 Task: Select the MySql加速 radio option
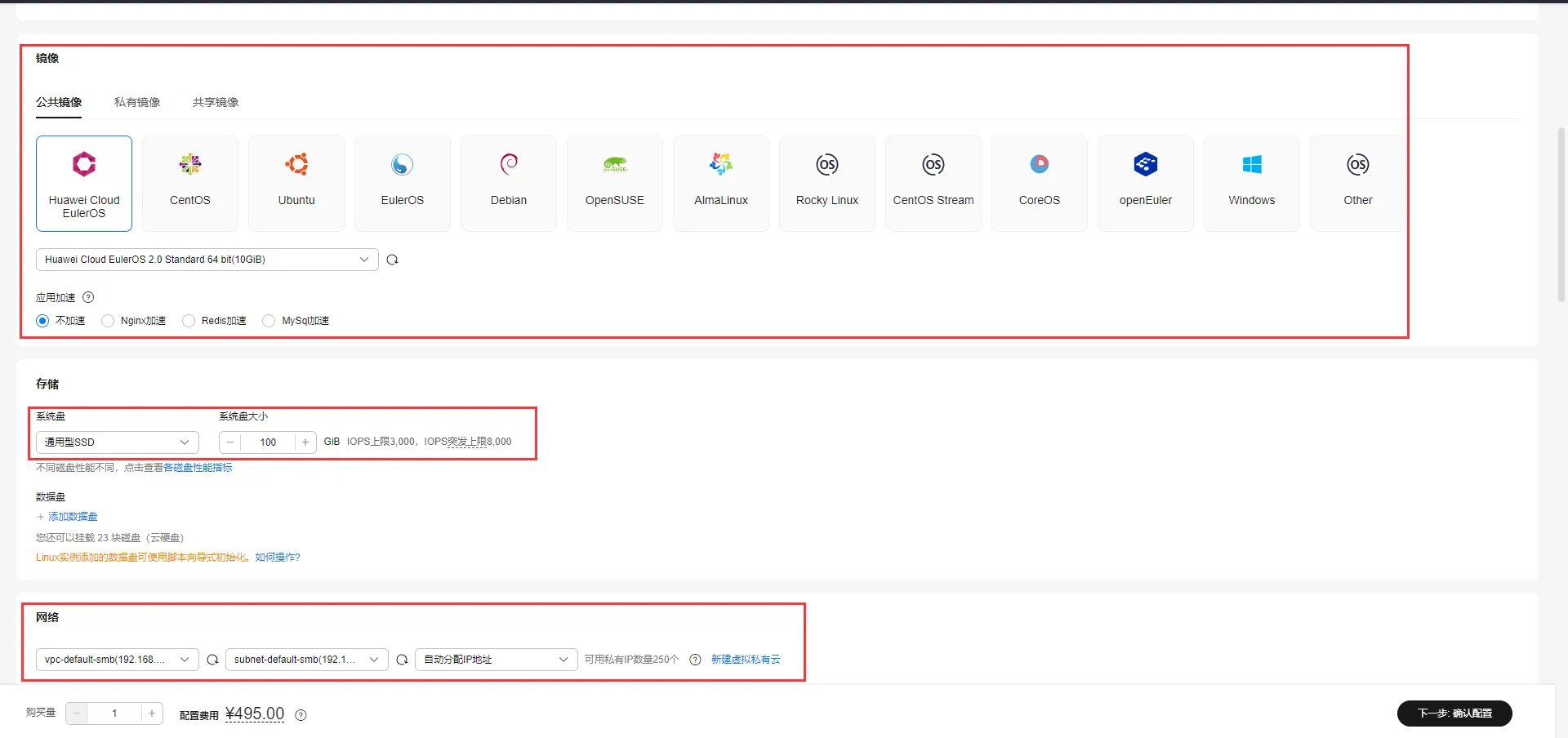tap(269, 321)
